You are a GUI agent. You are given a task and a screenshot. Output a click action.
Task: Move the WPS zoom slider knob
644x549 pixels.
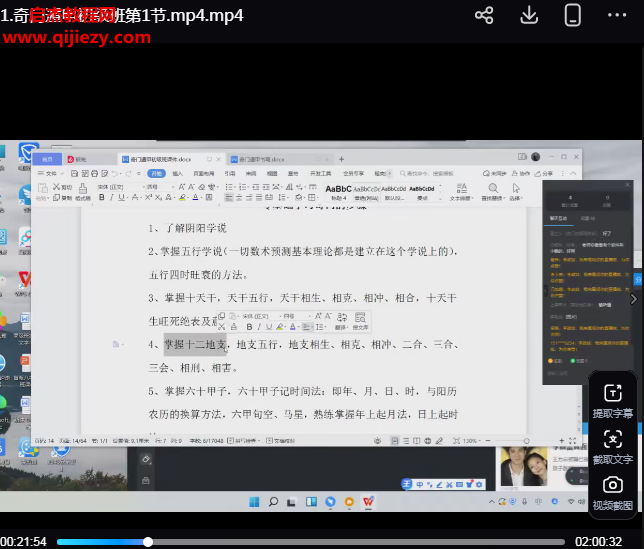point(526,441)
